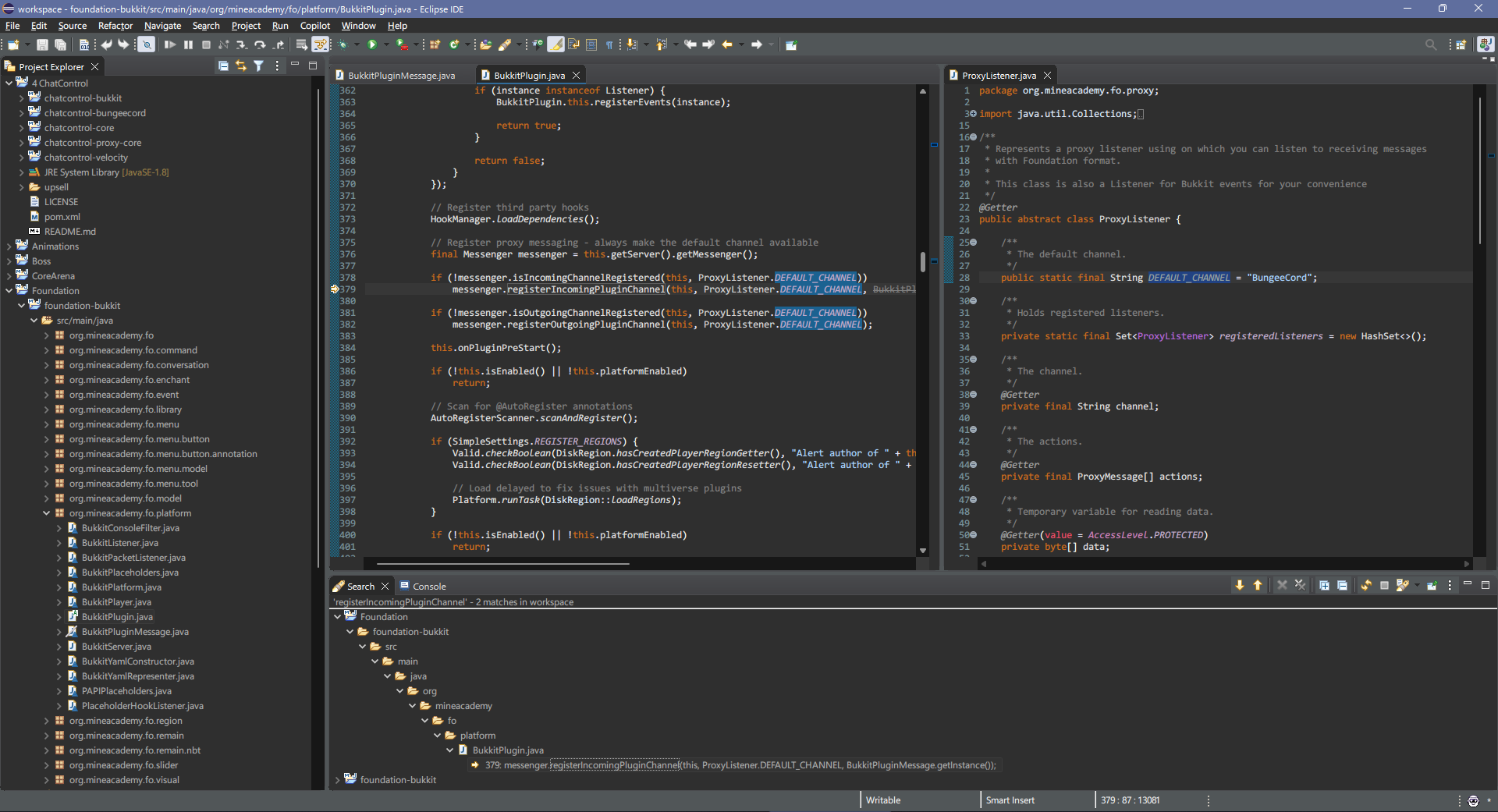Click Run the Current Search Again icon
1498x812 pixels.
[x=1366, y=585]
